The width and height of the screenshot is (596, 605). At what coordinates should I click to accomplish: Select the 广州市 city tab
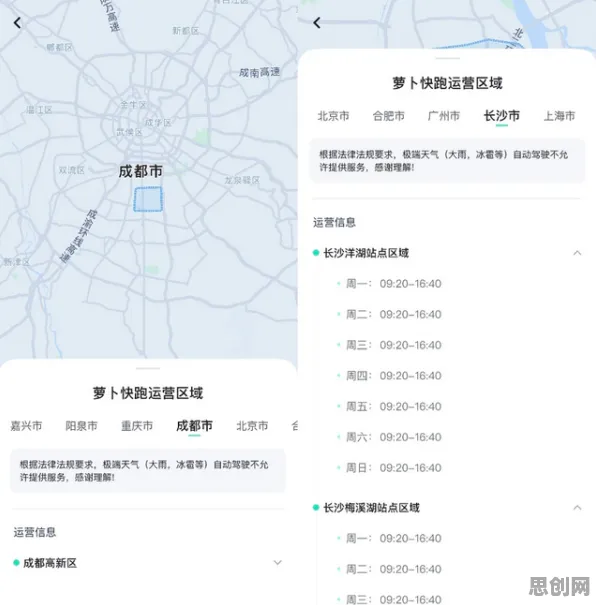click(444, 116)
